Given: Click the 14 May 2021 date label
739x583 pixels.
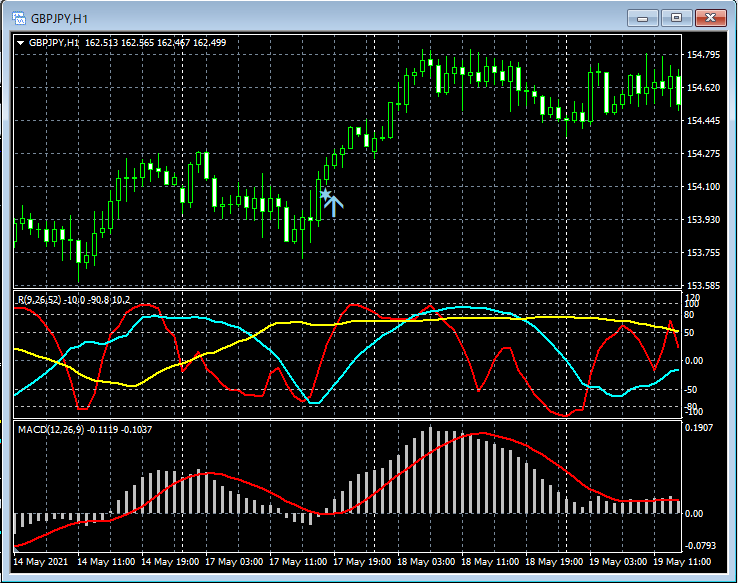Looking at the screenshot, I should (42, 561).
